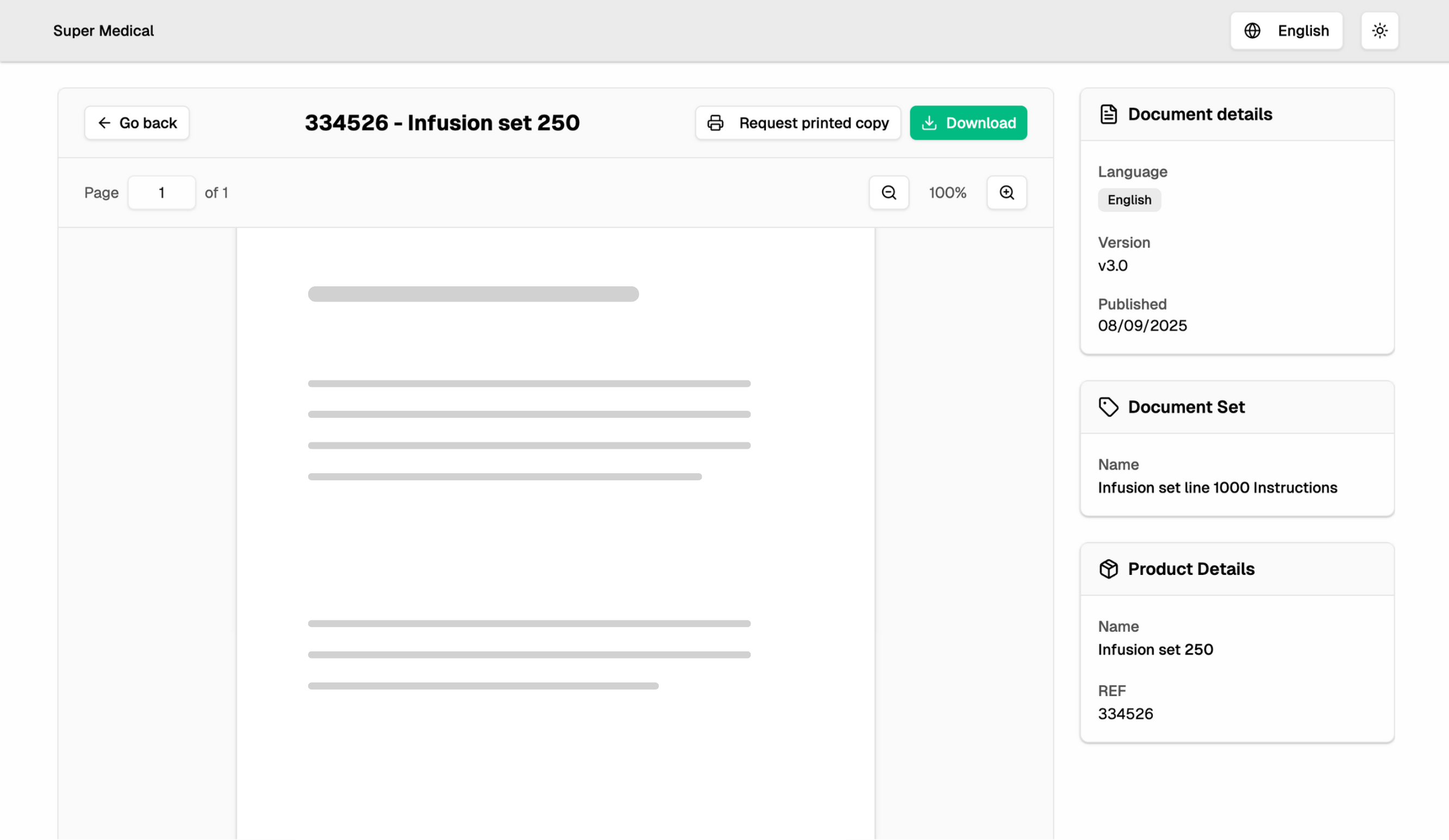Click the zoom in magnifier icon
The width and height of the screenshot is (1449, 840).
point(1006,192)
